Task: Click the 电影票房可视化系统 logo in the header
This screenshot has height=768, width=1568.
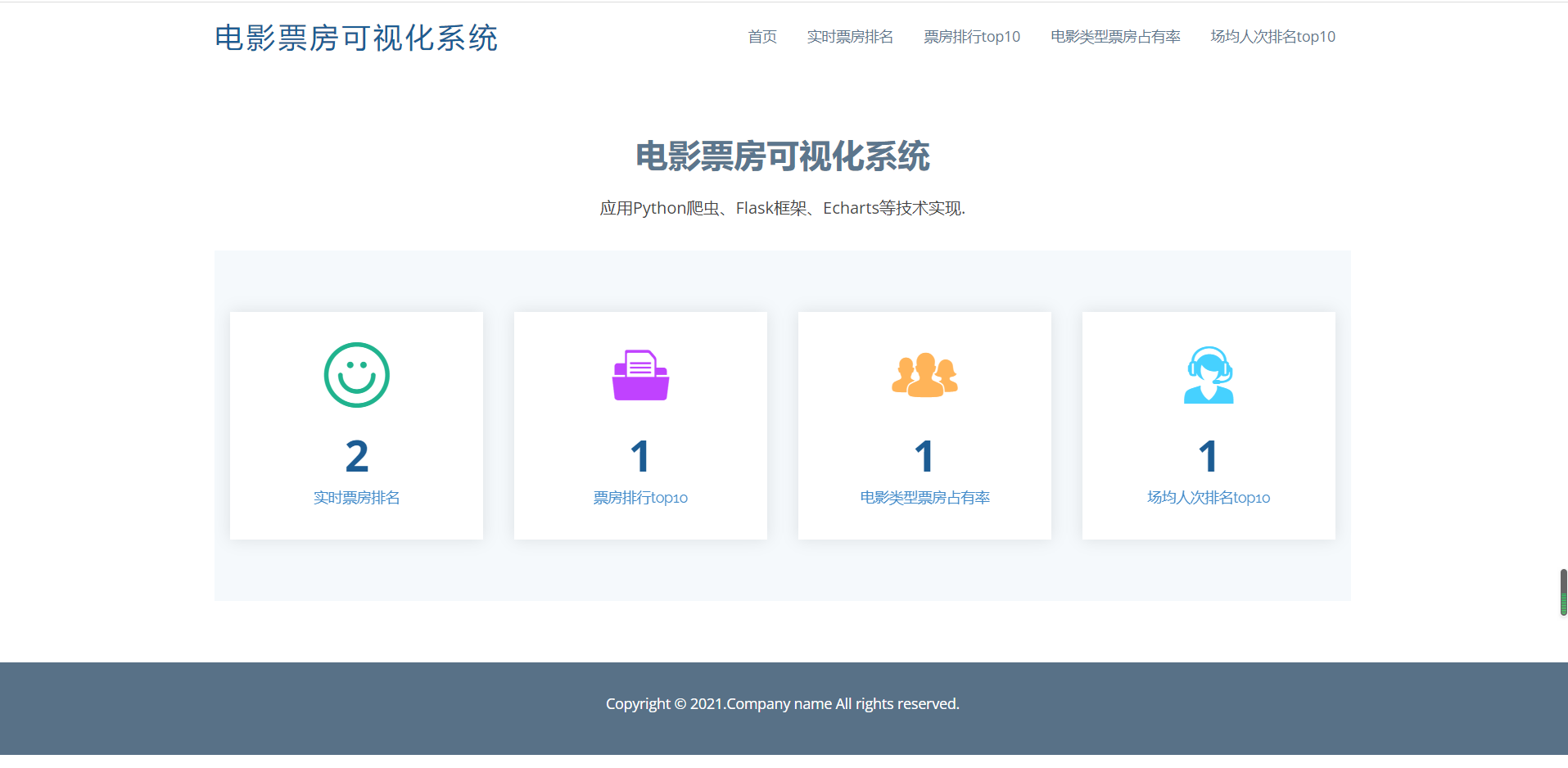Action: (x=356, y=38)
